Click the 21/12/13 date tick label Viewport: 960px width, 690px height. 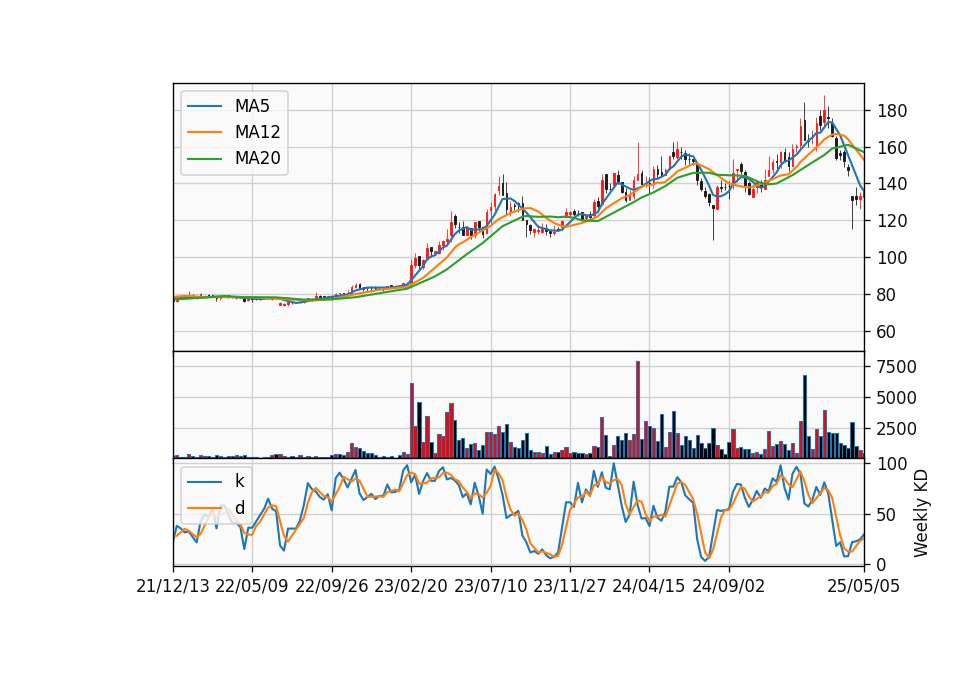173,586
